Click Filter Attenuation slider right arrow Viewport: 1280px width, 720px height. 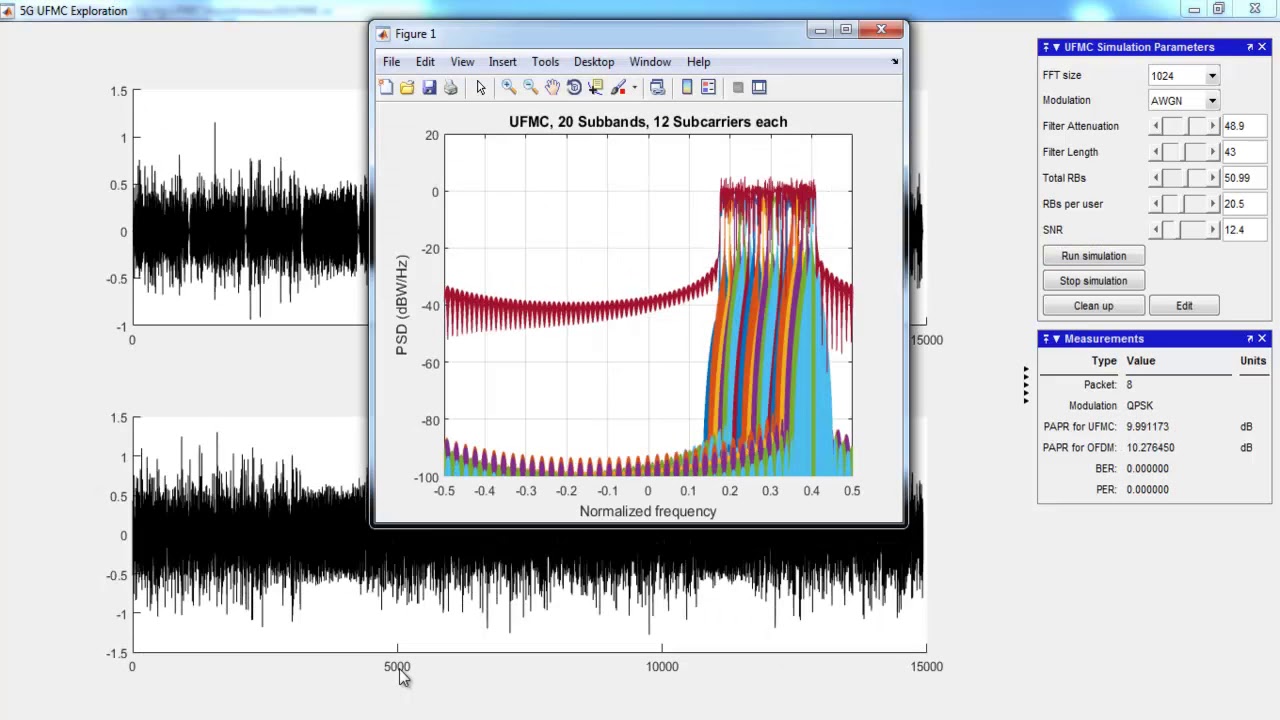click(1213, 126)
